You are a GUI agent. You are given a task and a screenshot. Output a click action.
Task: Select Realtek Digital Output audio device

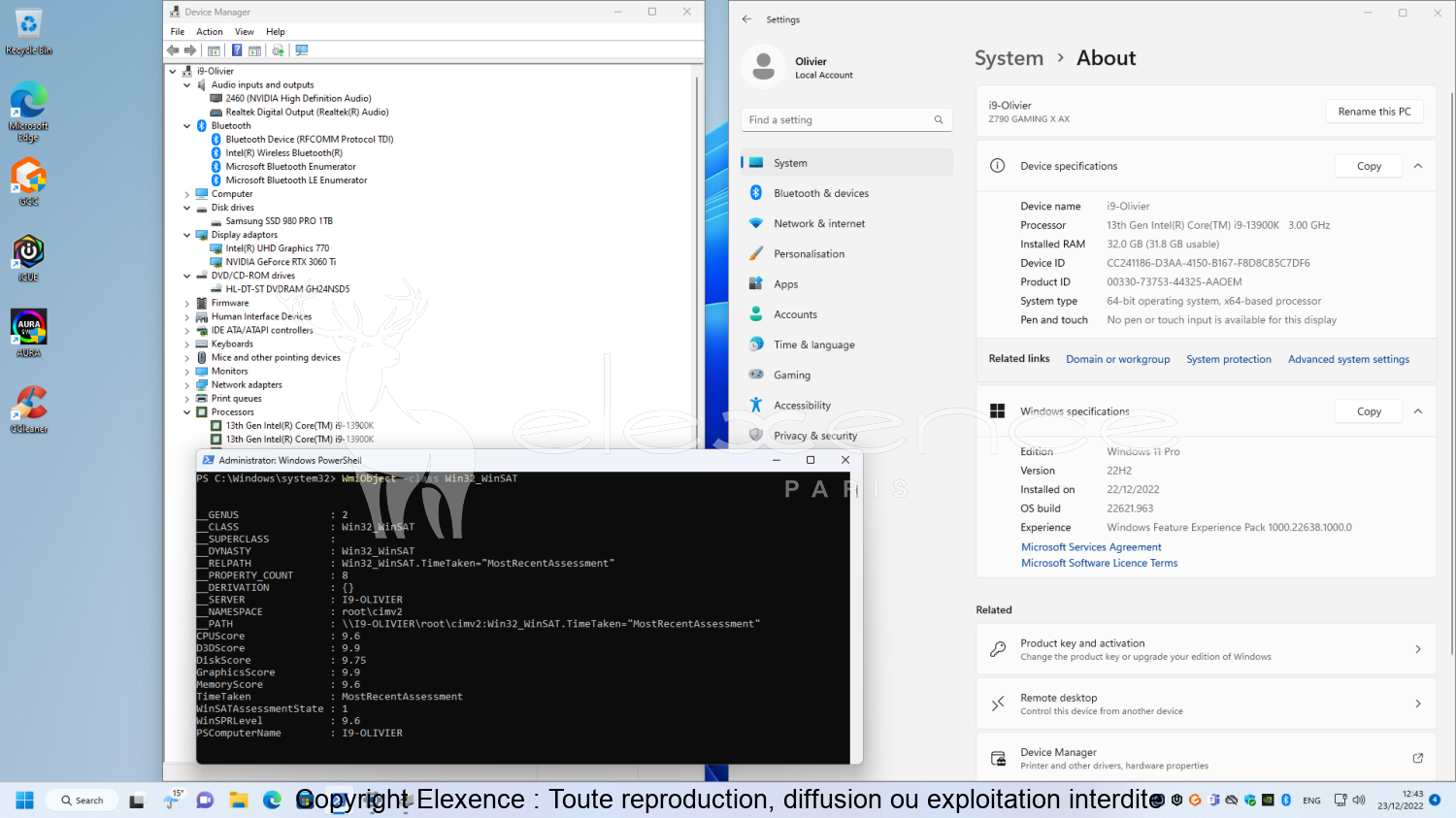click(307, 113)
